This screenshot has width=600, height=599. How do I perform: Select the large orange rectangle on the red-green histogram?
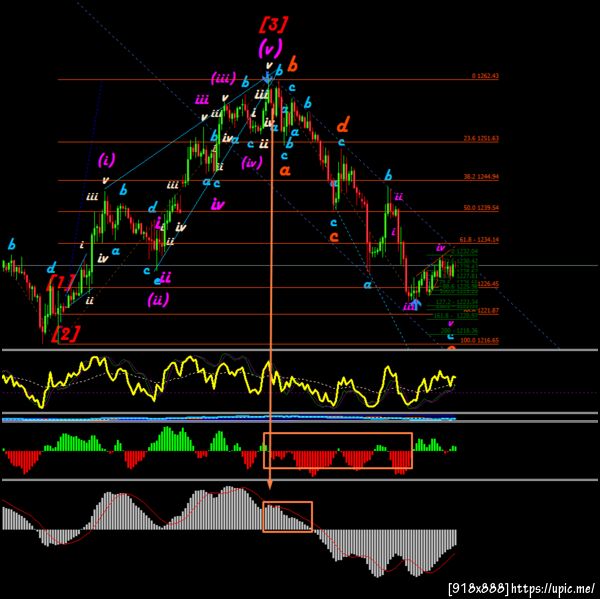coord(338,450)
